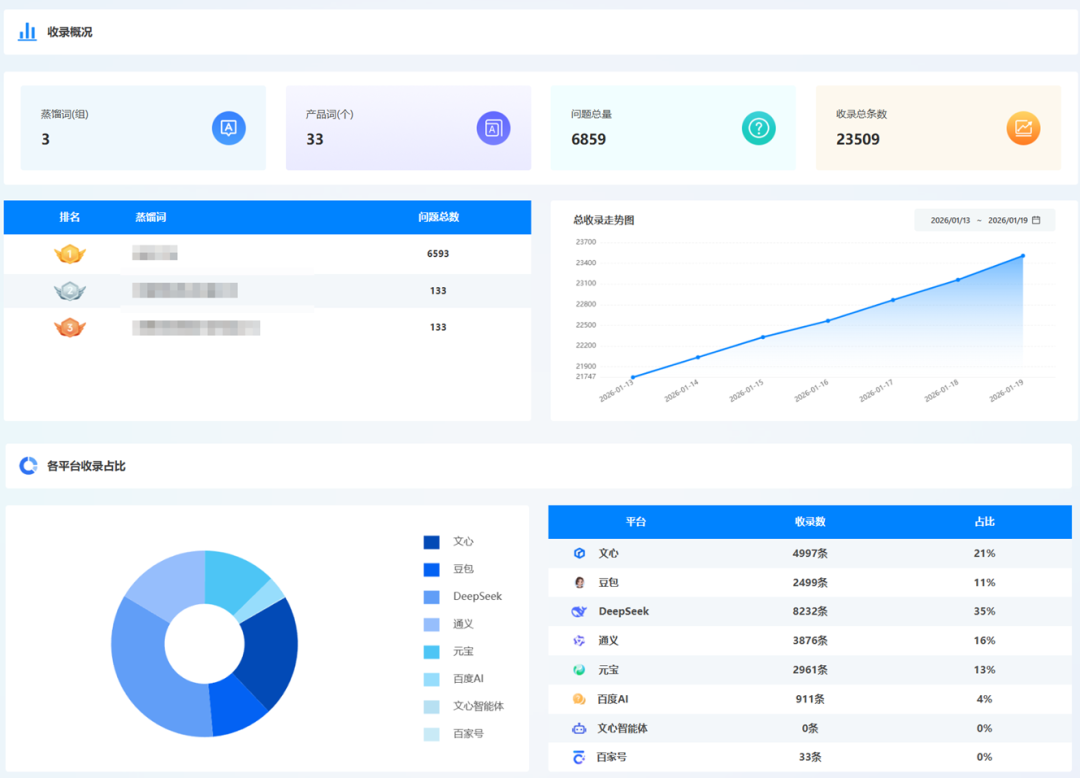
Task: Click the pie icon beside 各平台收录占比
Action: [28, 466]
